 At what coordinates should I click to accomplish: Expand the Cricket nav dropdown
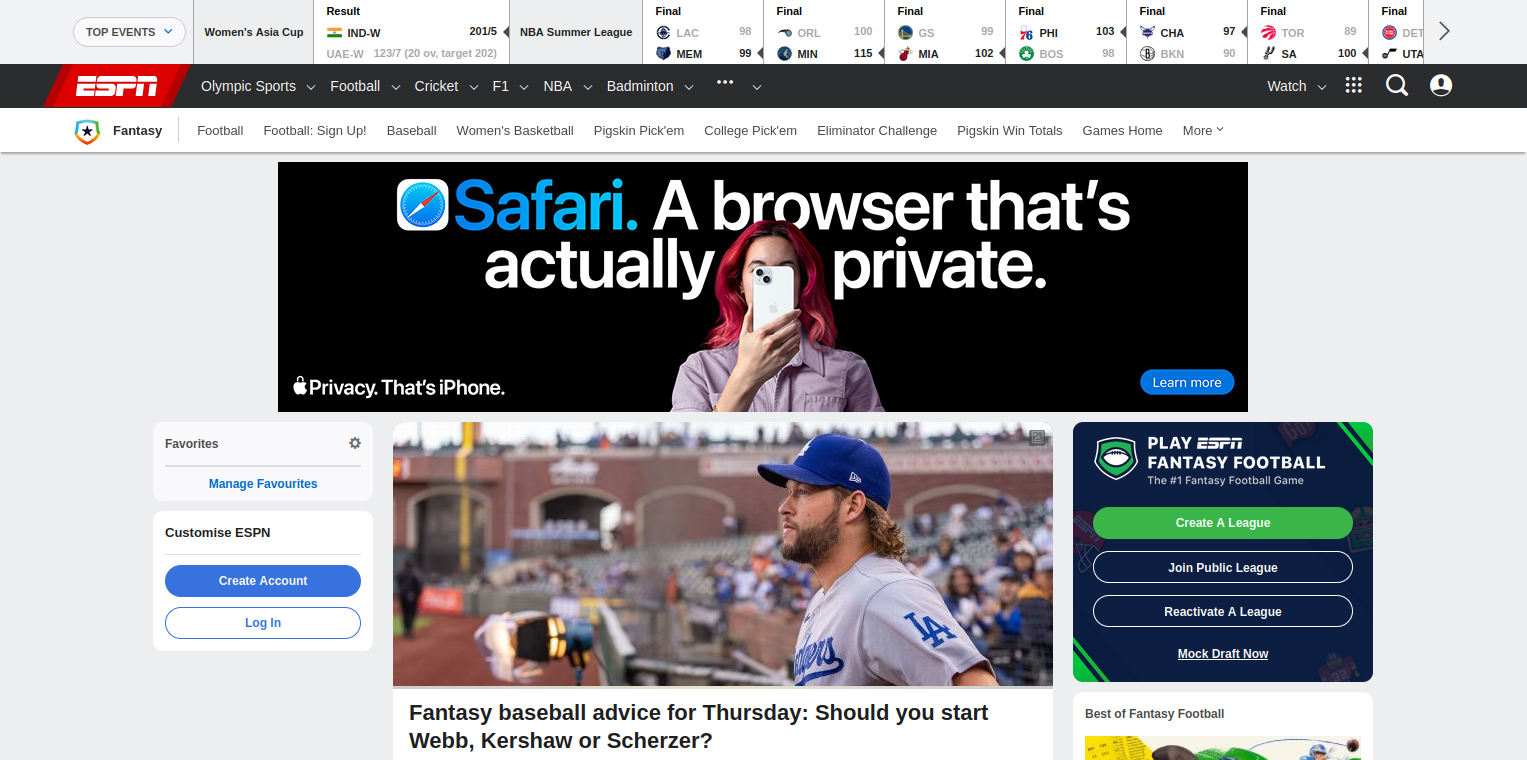pos(446,86)
